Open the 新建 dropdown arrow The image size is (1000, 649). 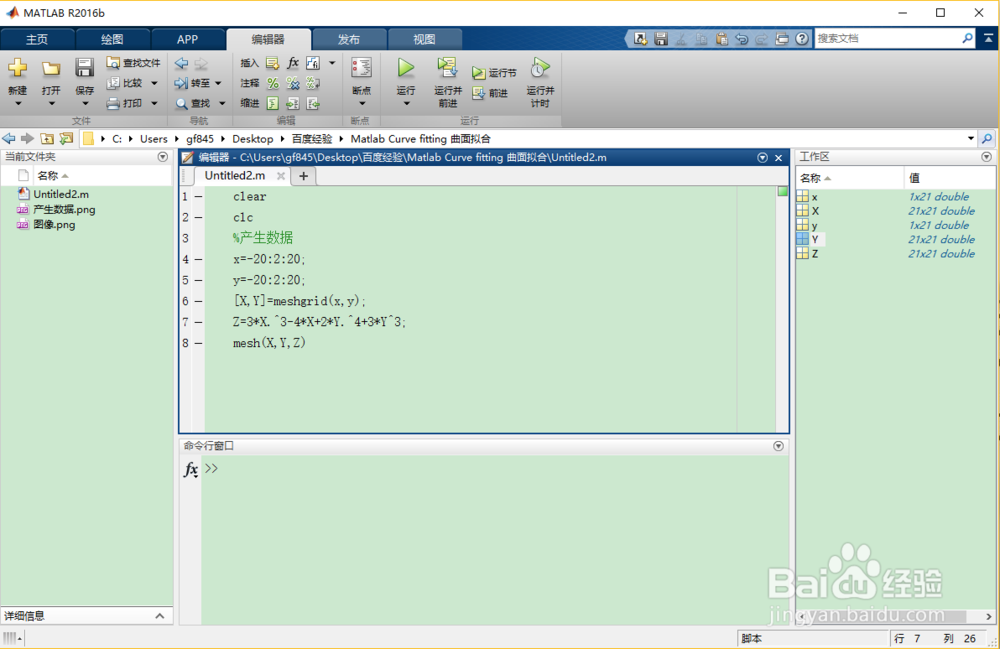tap(18, 104)
